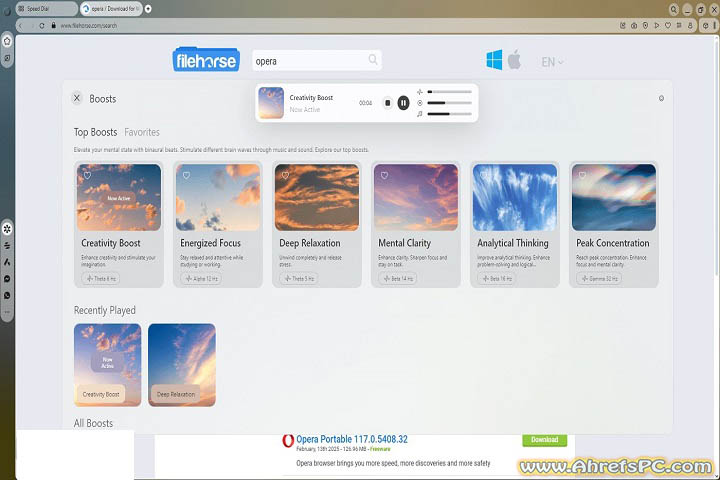
Task: Select Creativity Boost in Recently Played
Action: [107, 365]
